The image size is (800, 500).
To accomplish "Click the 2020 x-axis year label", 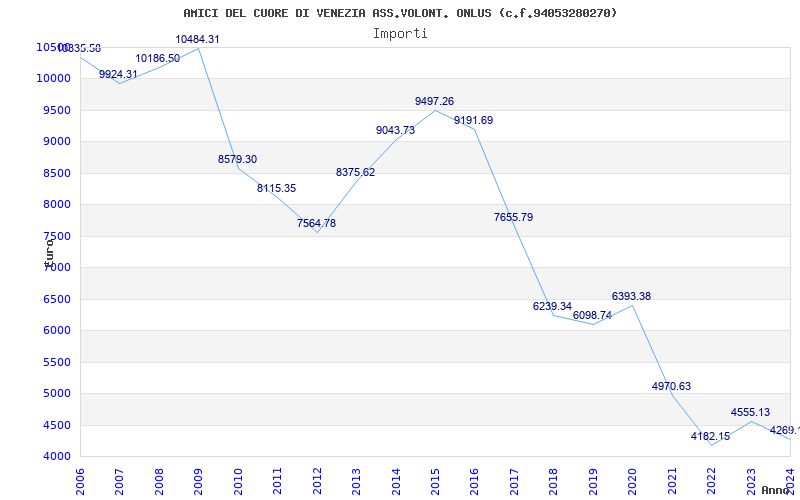I will tap(633, 481).
